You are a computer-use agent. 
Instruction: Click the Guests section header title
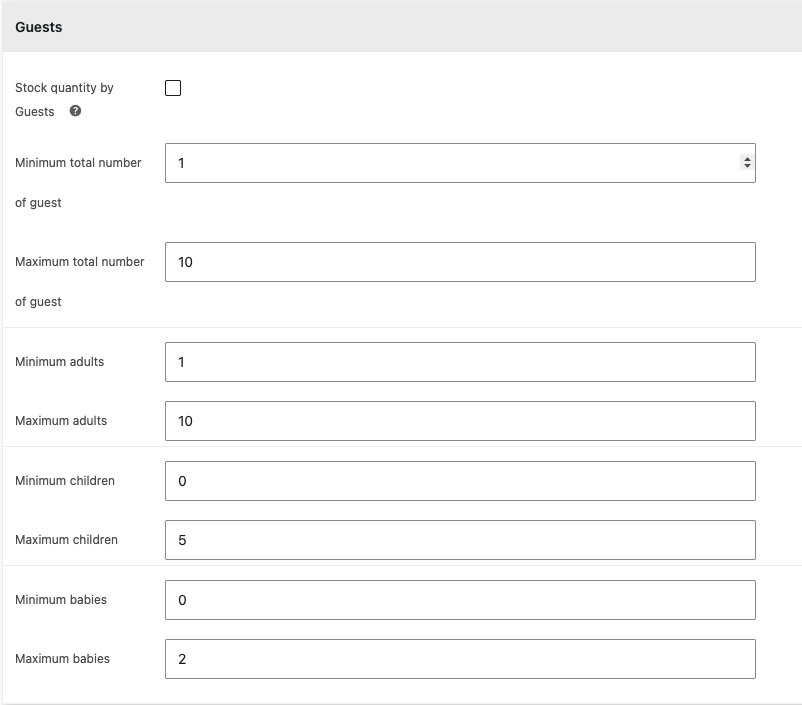pos(39,27)
